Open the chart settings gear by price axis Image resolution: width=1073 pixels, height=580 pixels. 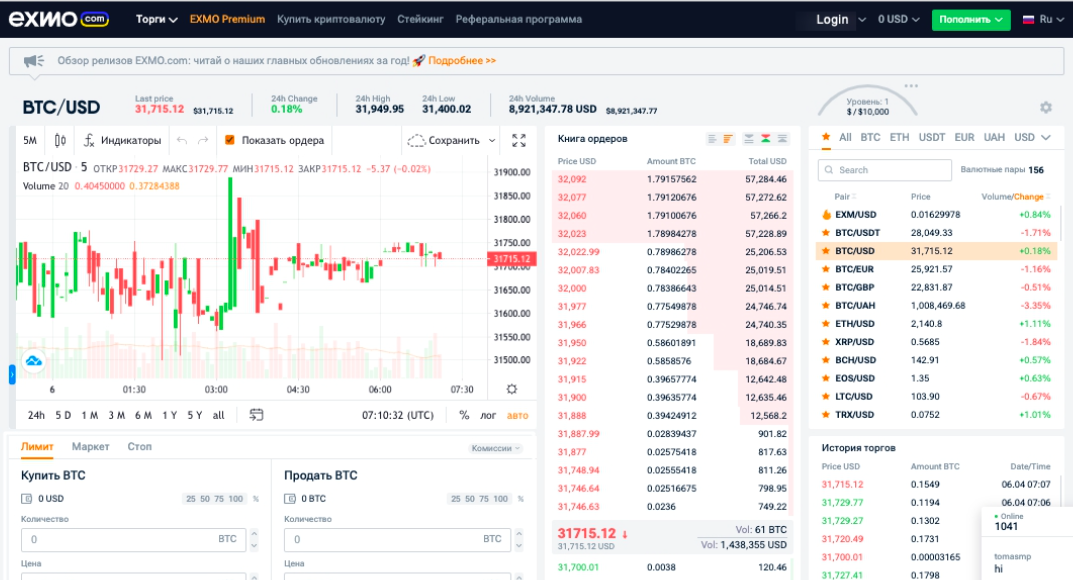[511, 389]
